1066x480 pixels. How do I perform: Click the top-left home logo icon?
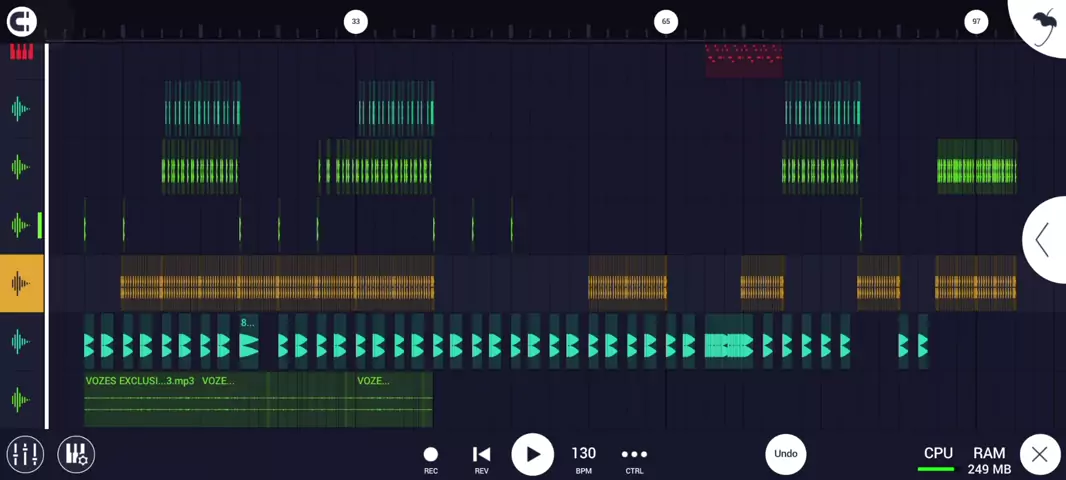pos(21,21)
